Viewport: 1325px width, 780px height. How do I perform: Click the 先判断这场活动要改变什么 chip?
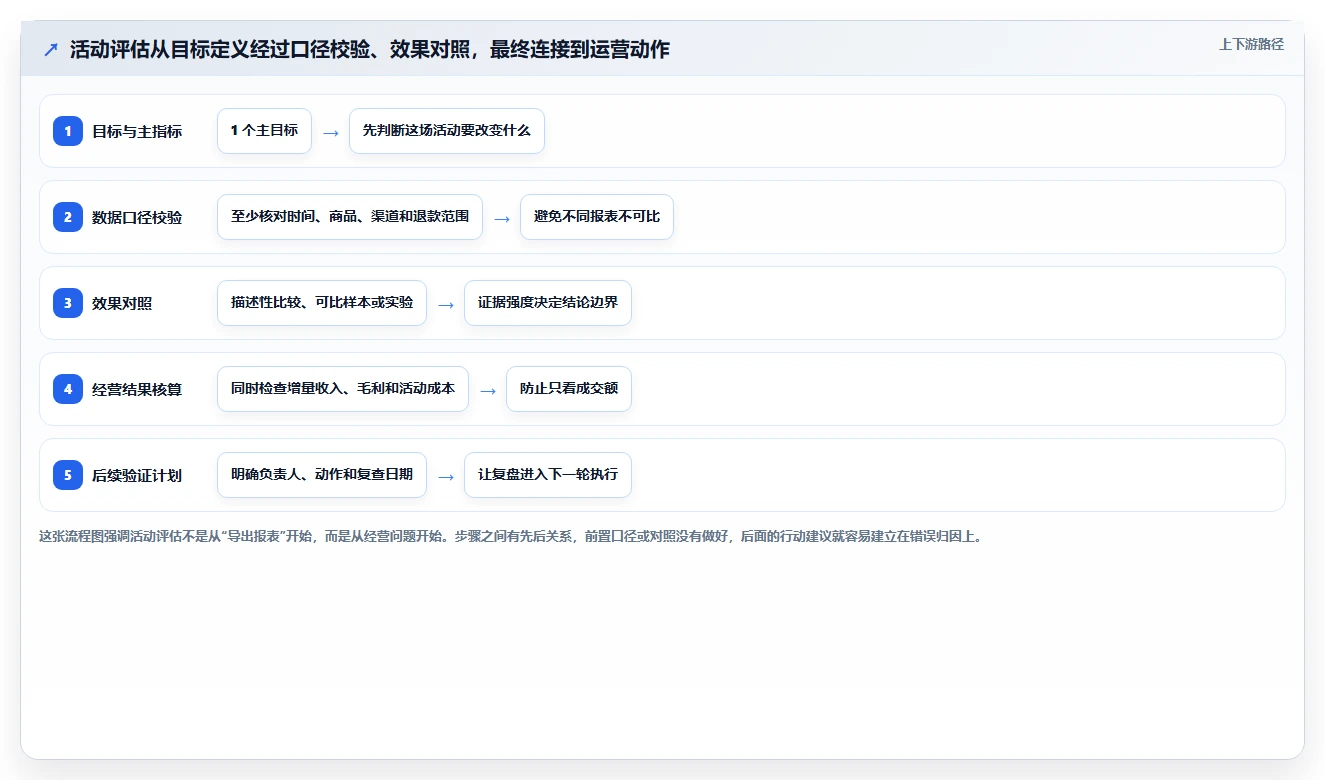447,131
